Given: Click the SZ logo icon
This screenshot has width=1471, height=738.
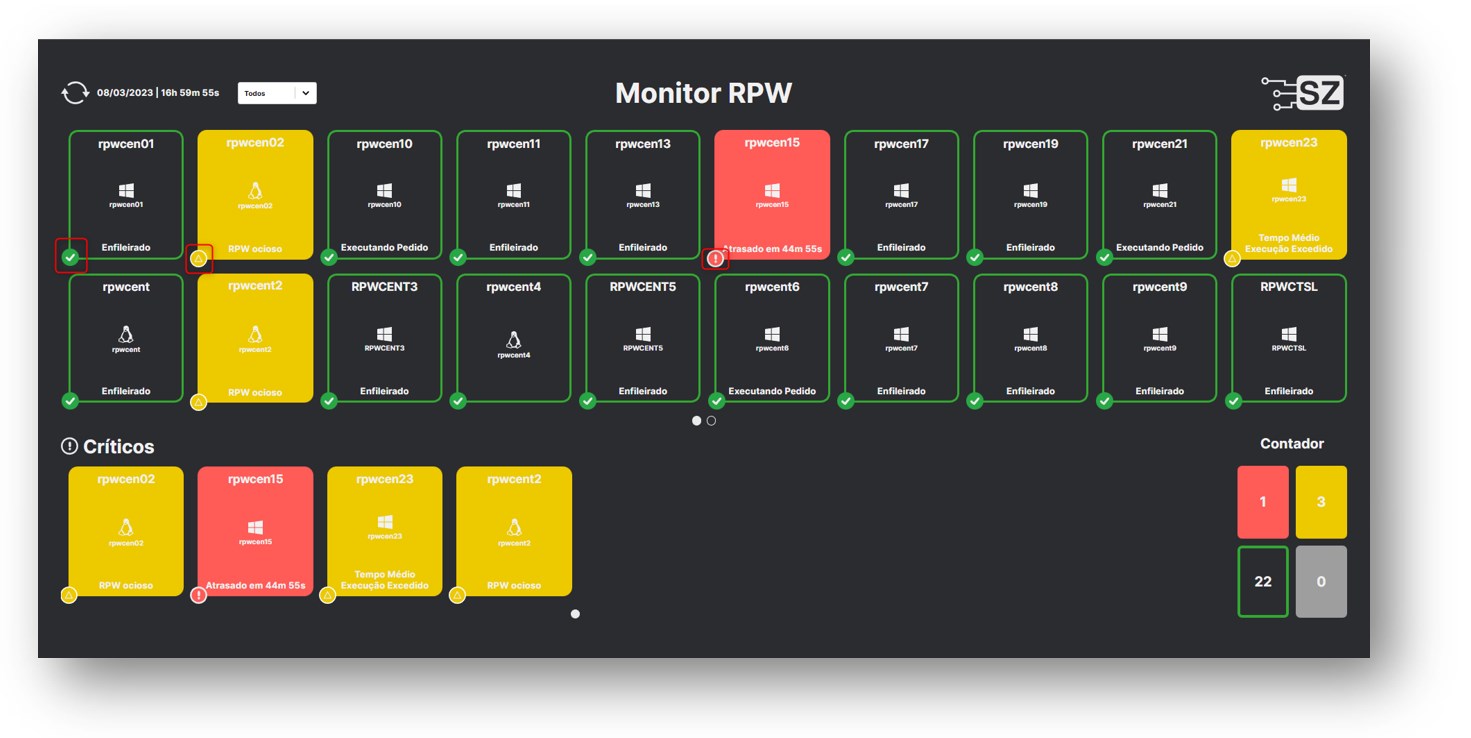Looking at the screenshot, I should (1303, 93).
